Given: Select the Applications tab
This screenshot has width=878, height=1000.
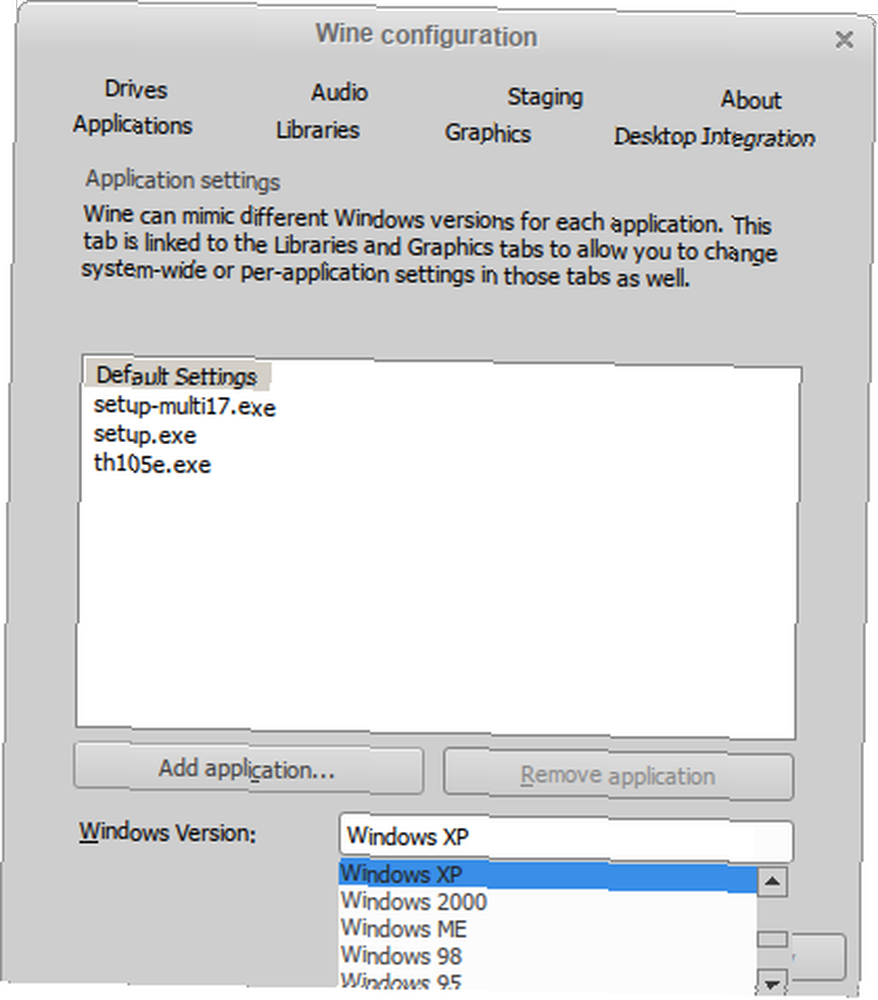Looking at the screenshot, I should [x=133, y=125].
